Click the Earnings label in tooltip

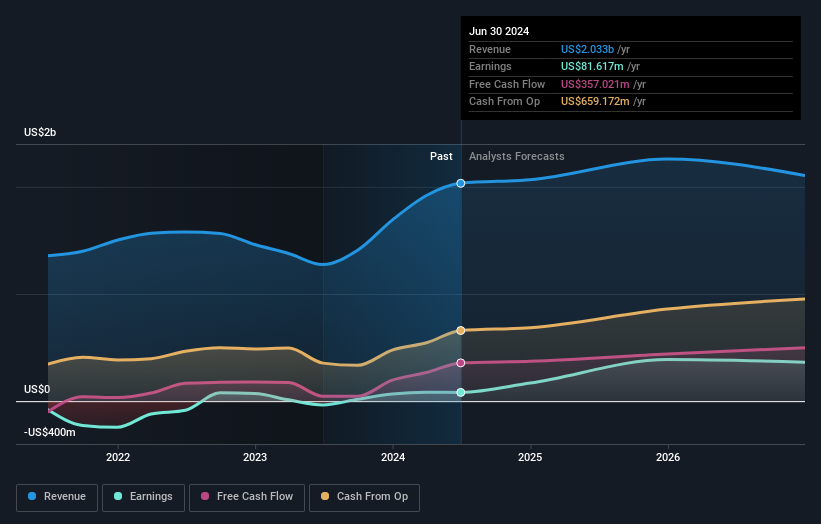[x=490, y=66]
